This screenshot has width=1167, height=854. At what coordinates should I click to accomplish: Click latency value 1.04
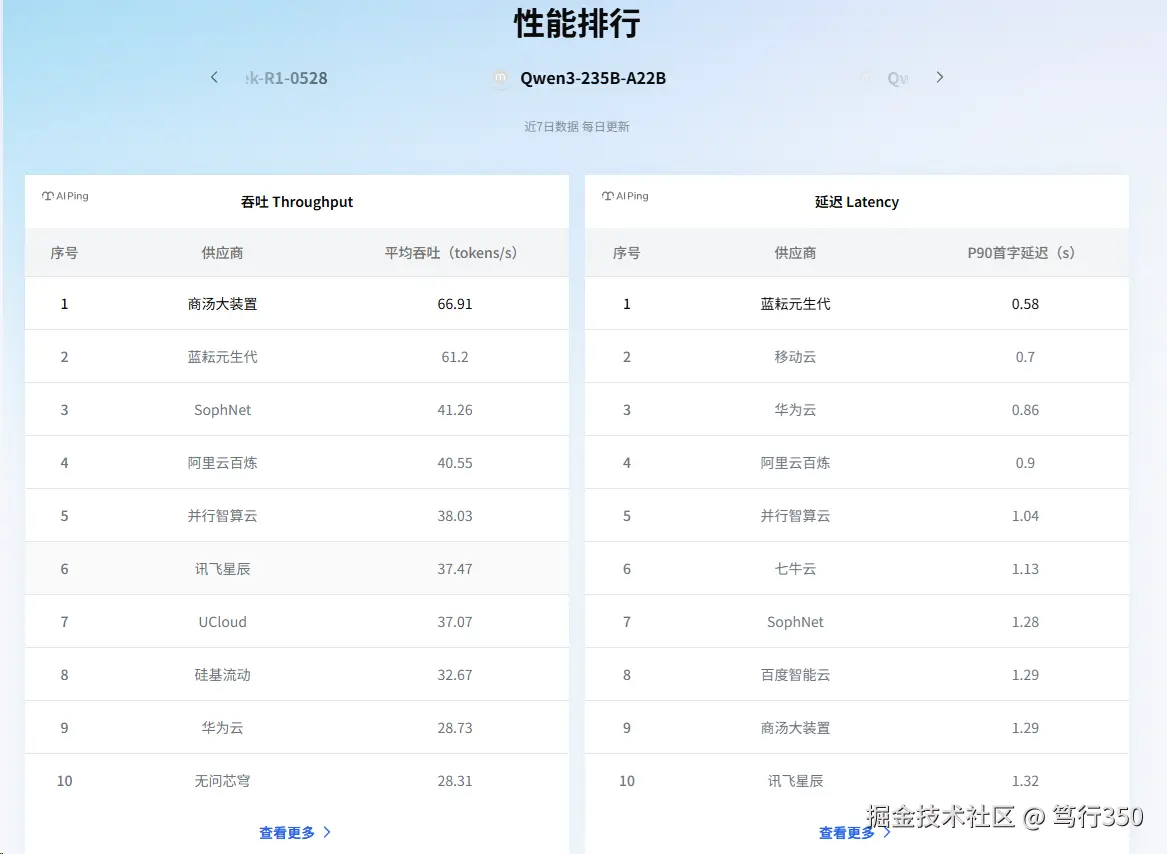(1025, 515)
